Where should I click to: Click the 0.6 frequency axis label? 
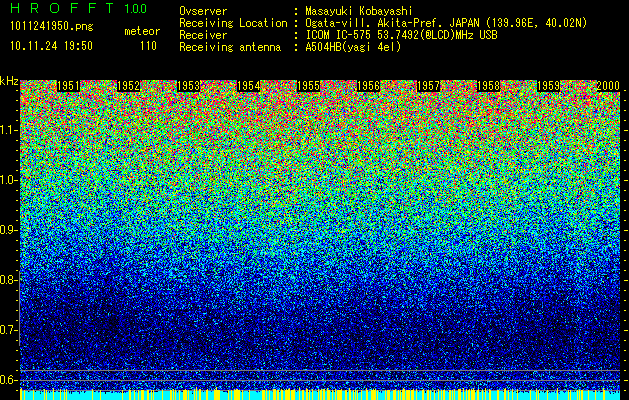pos(8,380)
